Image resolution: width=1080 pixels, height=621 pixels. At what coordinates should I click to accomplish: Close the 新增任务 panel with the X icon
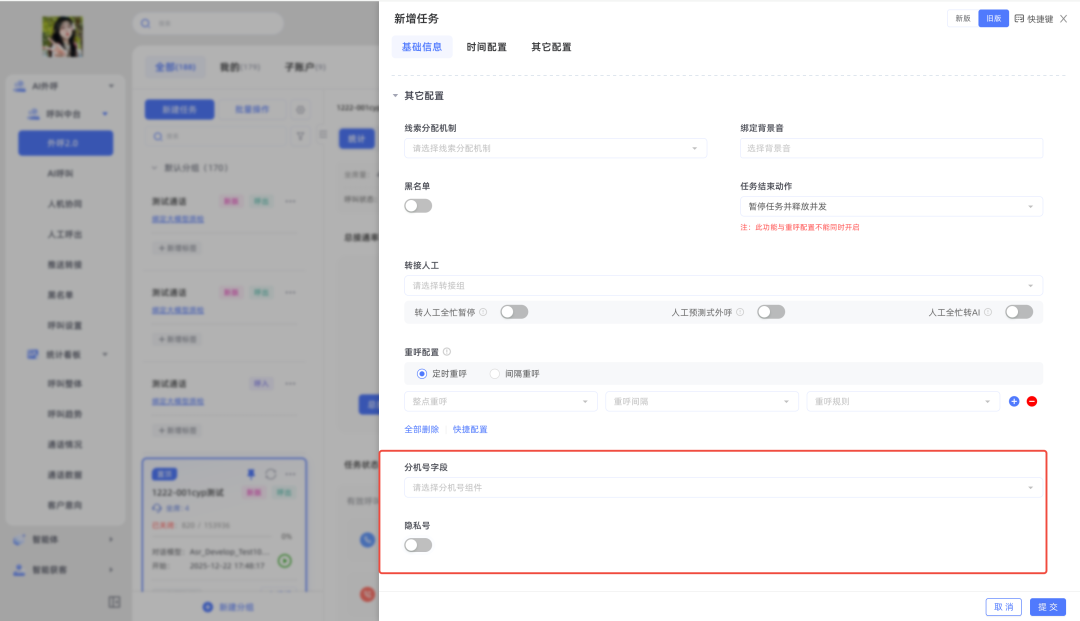[x=1064, y=18]
